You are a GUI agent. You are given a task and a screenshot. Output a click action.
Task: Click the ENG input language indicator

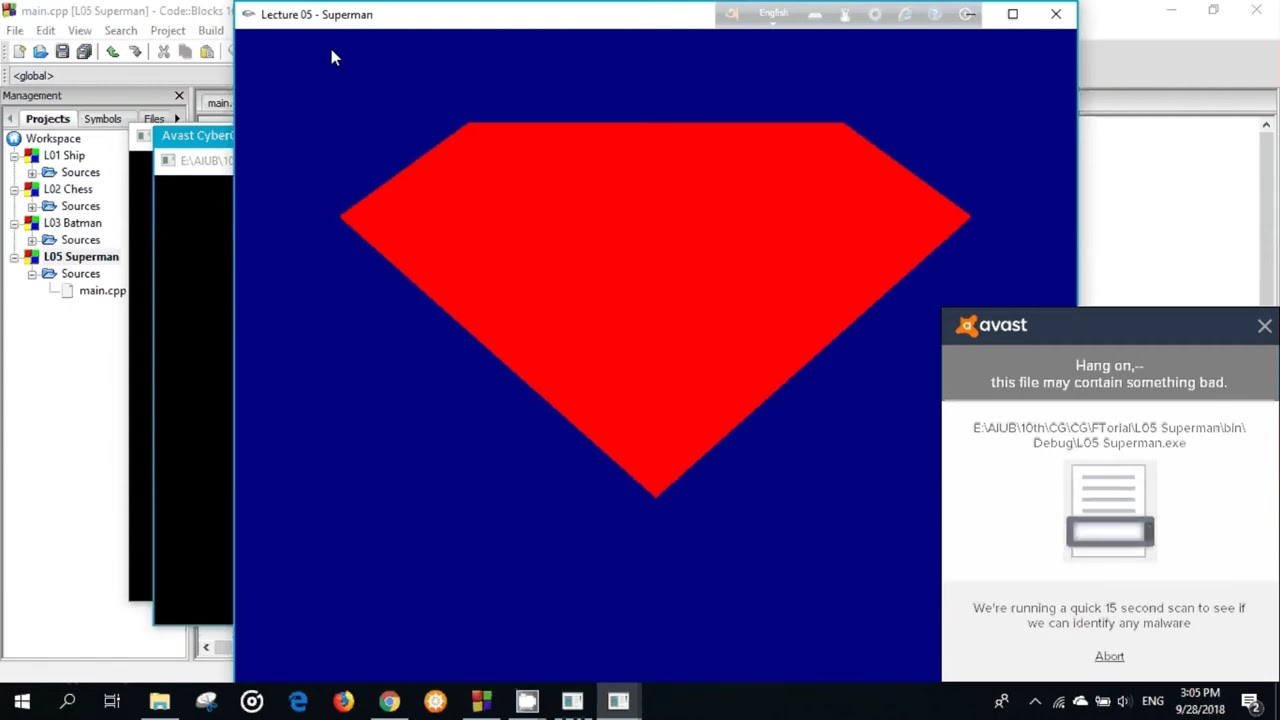tap(1153, 701)
